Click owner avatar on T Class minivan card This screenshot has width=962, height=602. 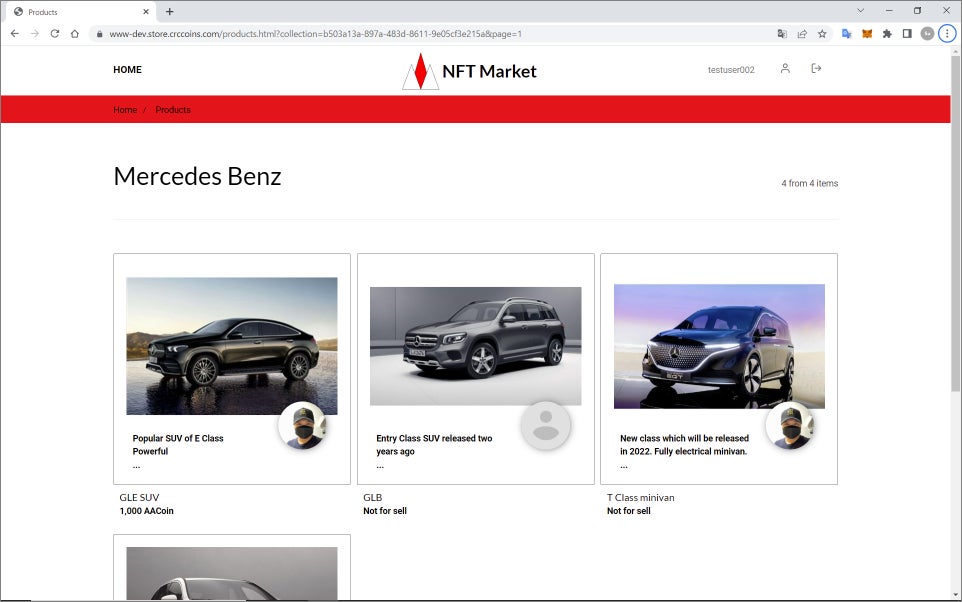[x=790, y=425]
